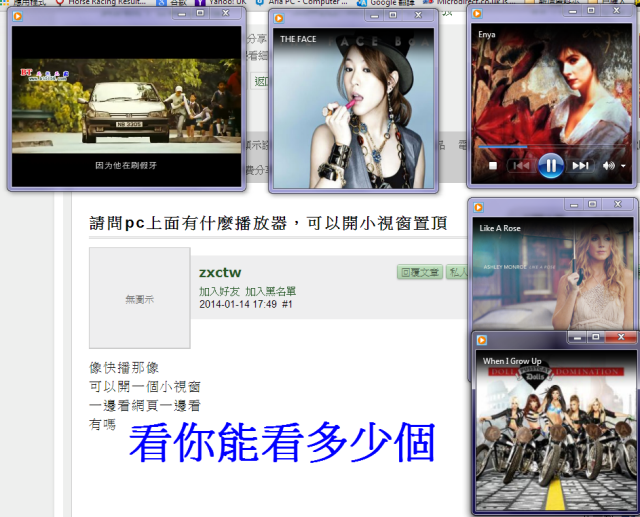Maximize the car video player window
The width and height of the screenshot is (640, 517).
(200, 13)
